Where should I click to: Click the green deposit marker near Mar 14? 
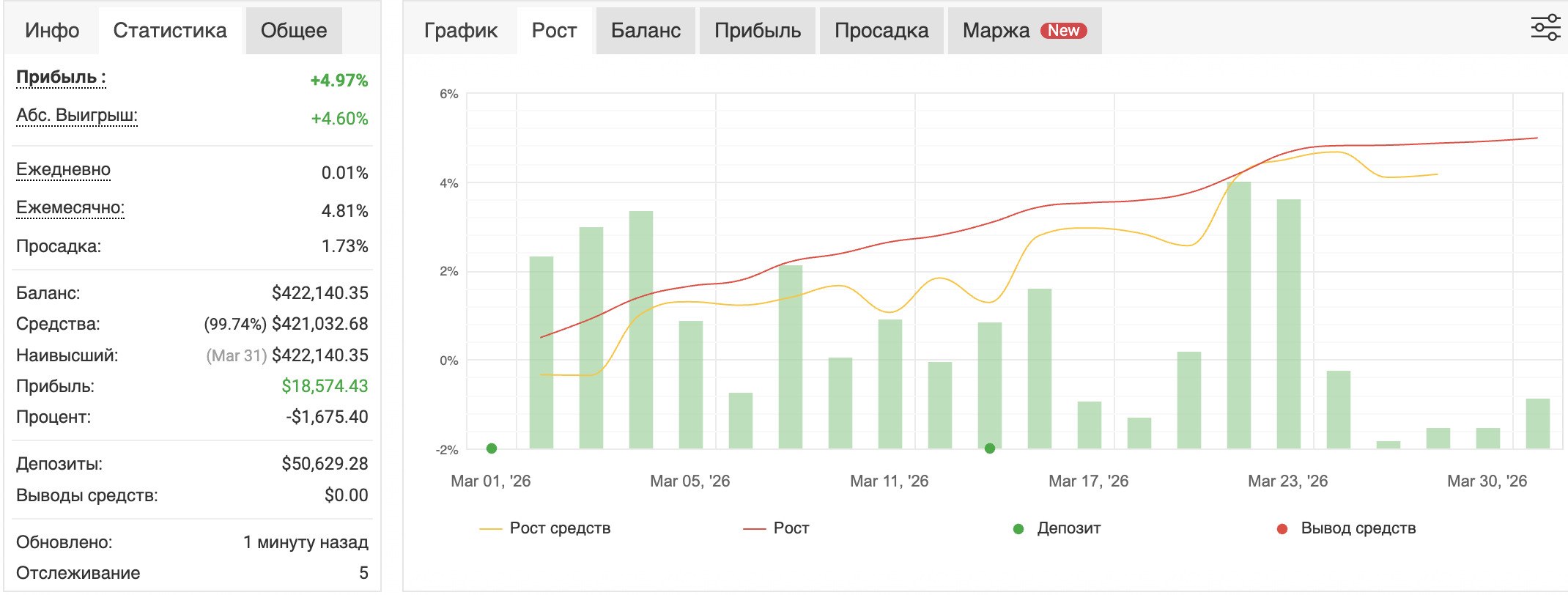[990, 448]
